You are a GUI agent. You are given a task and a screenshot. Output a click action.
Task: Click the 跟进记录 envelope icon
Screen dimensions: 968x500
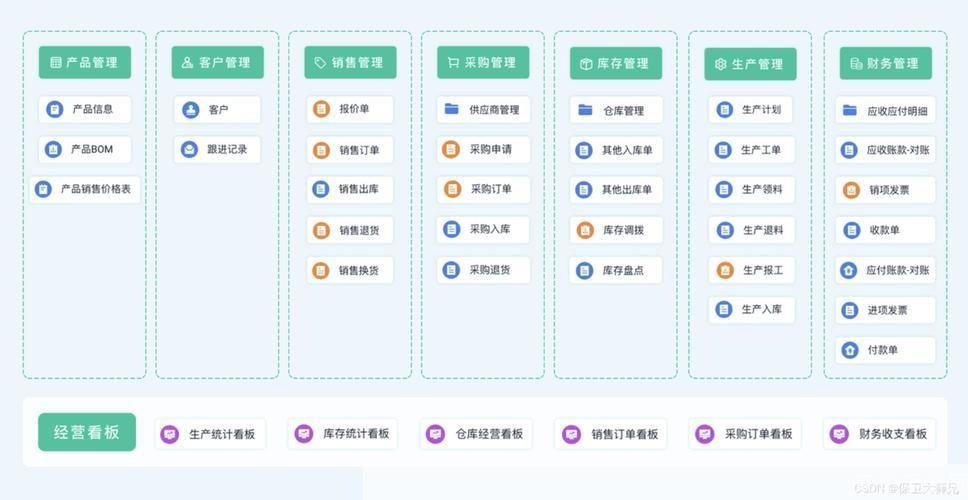tap(190, 150)
